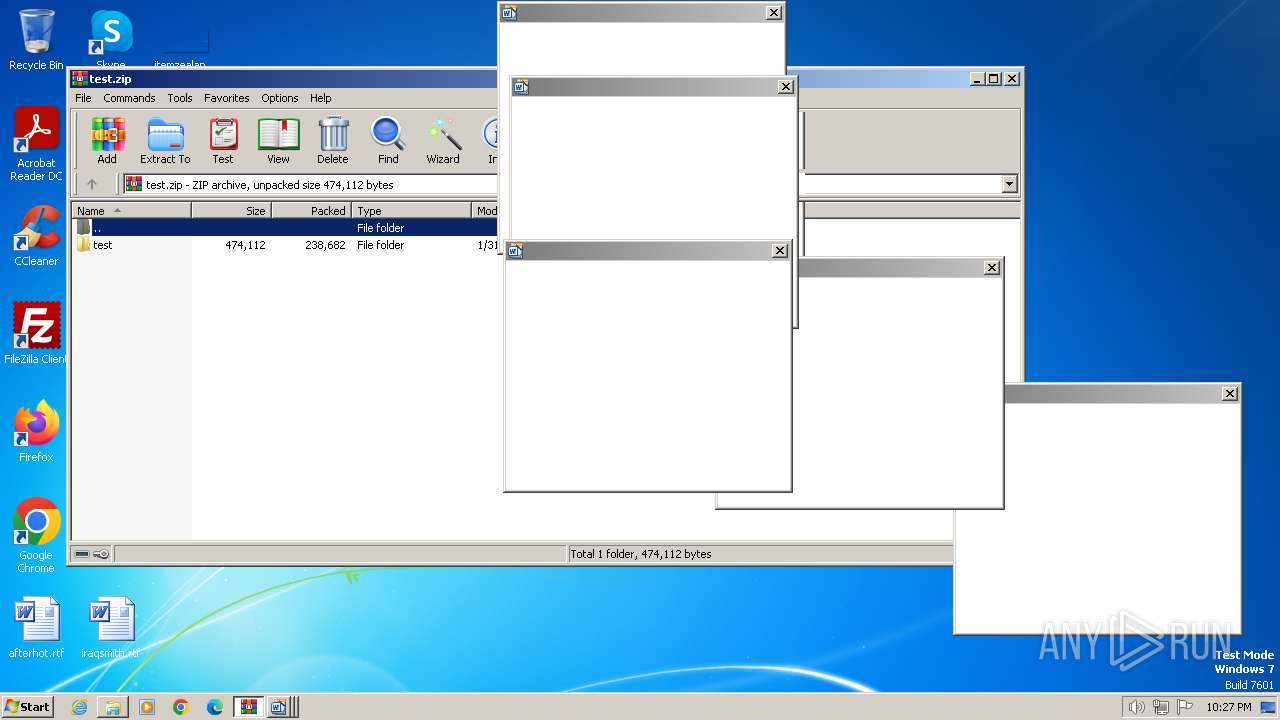Click the Extract To toolbar icon
This screenshot has height=720, width=1280.
click(165, 140)
